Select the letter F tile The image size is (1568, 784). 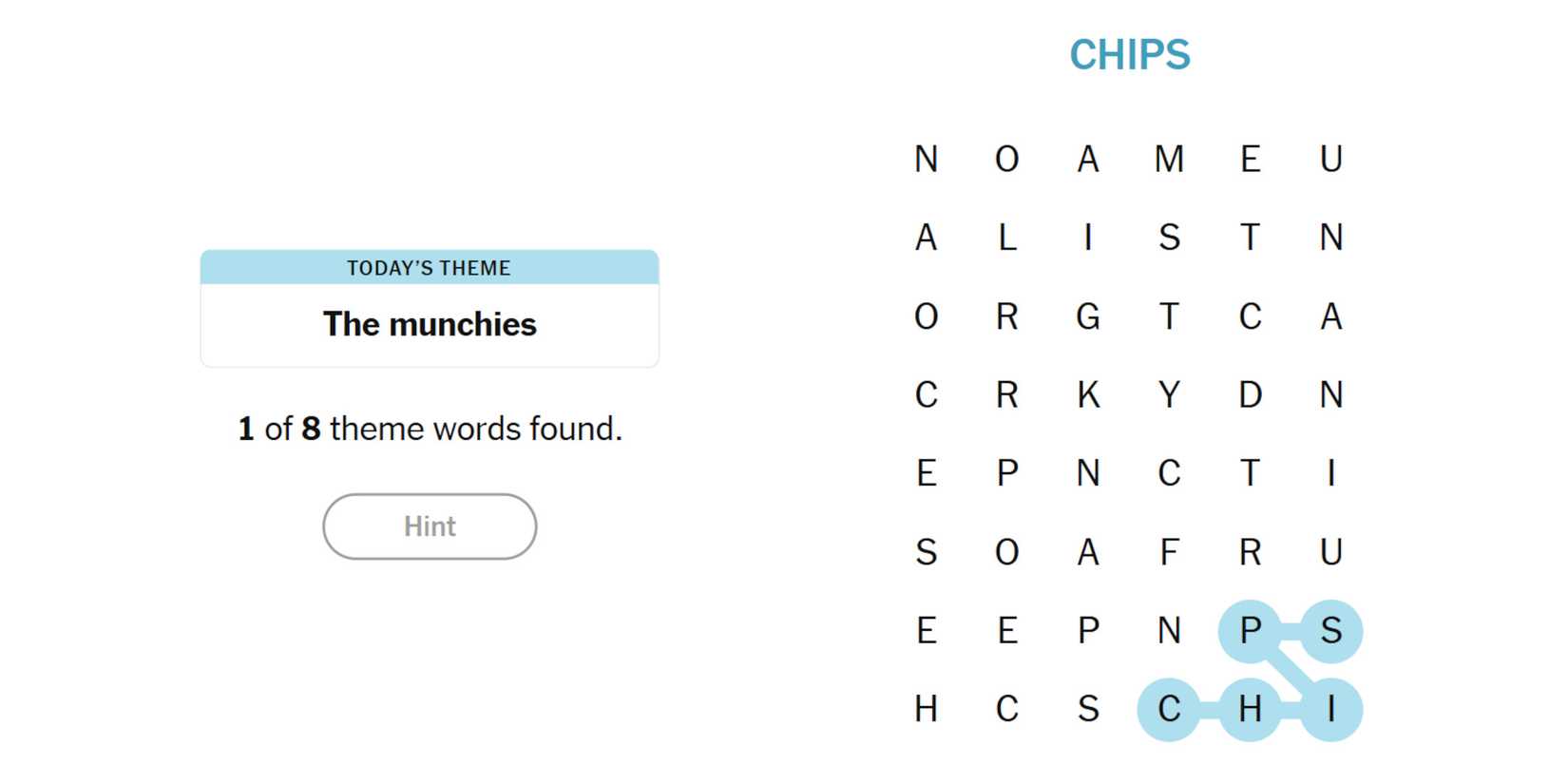point(1169,552)
